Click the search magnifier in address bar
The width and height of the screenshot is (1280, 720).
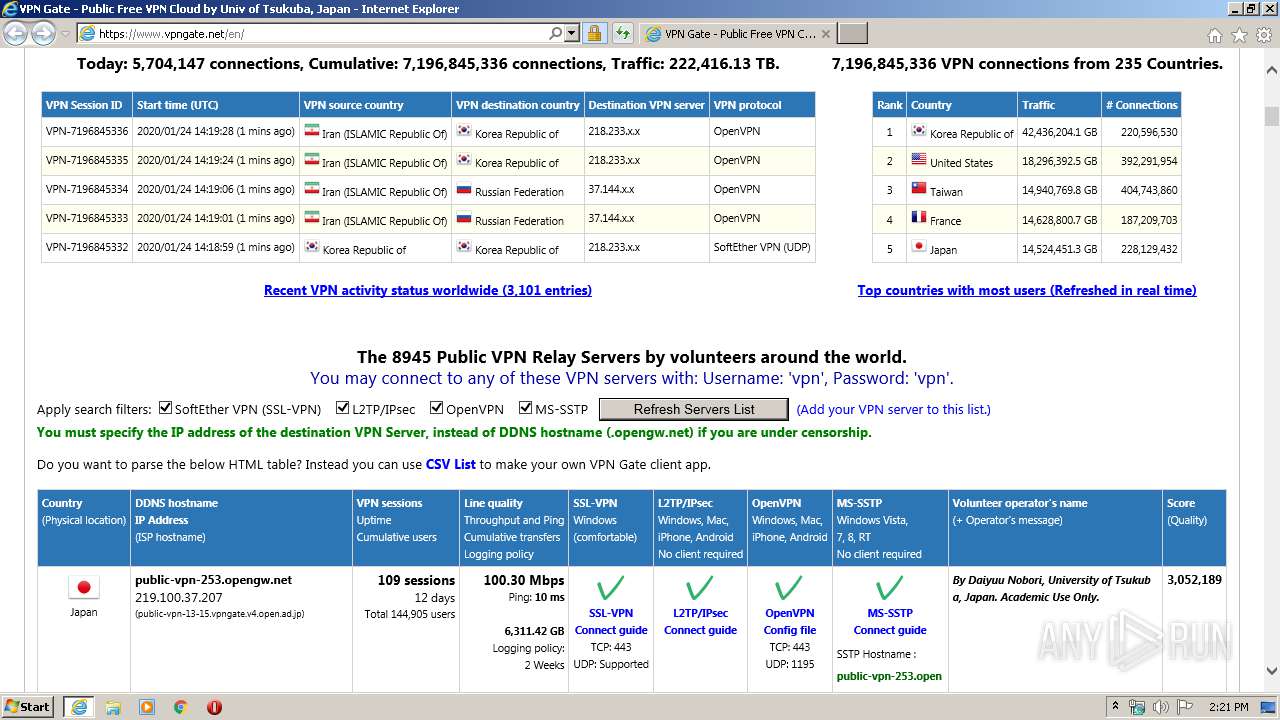pyautogui.click(x=556, y=33)
